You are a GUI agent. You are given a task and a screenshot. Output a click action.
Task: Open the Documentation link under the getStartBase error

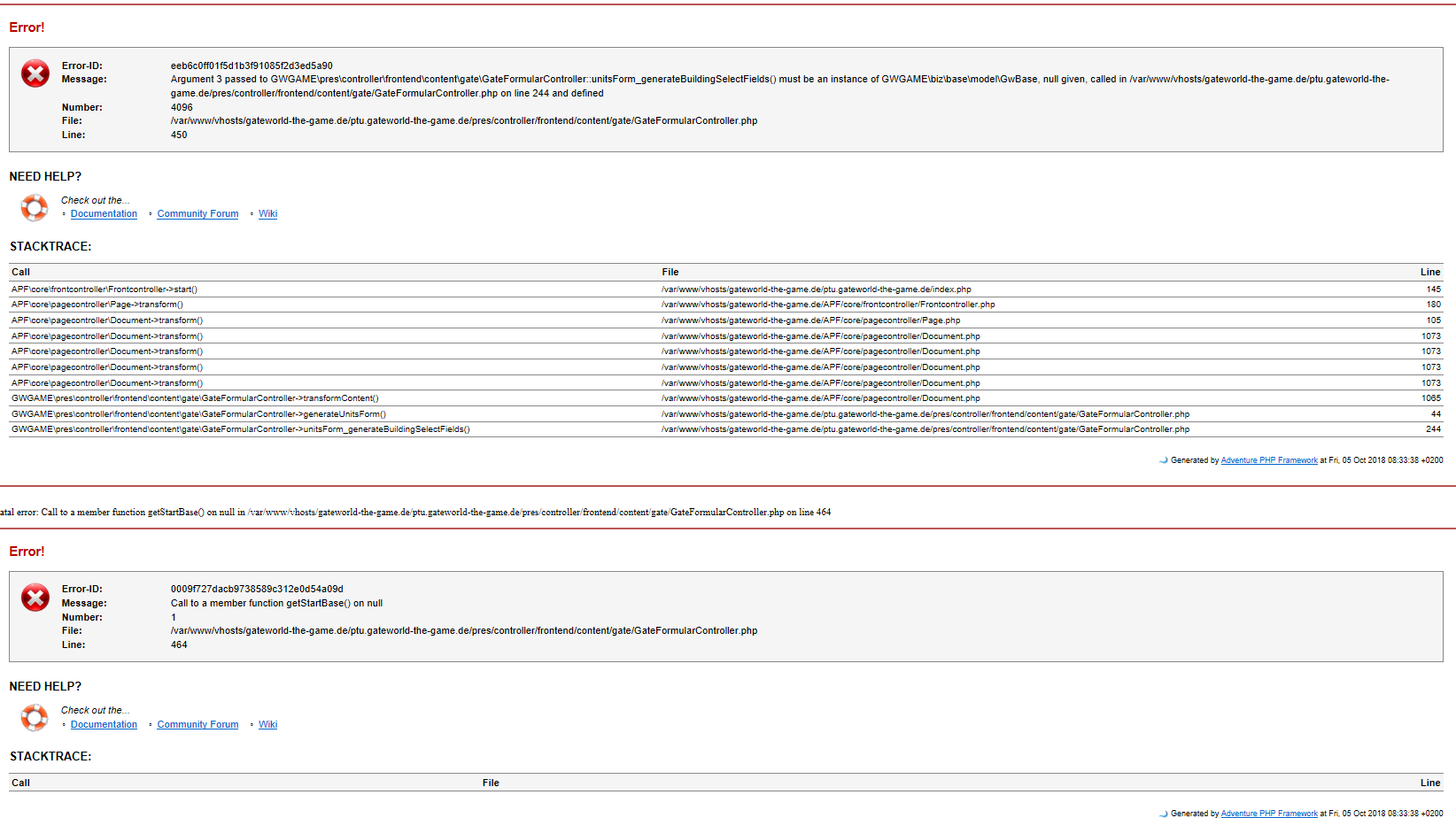coord(104,725)
